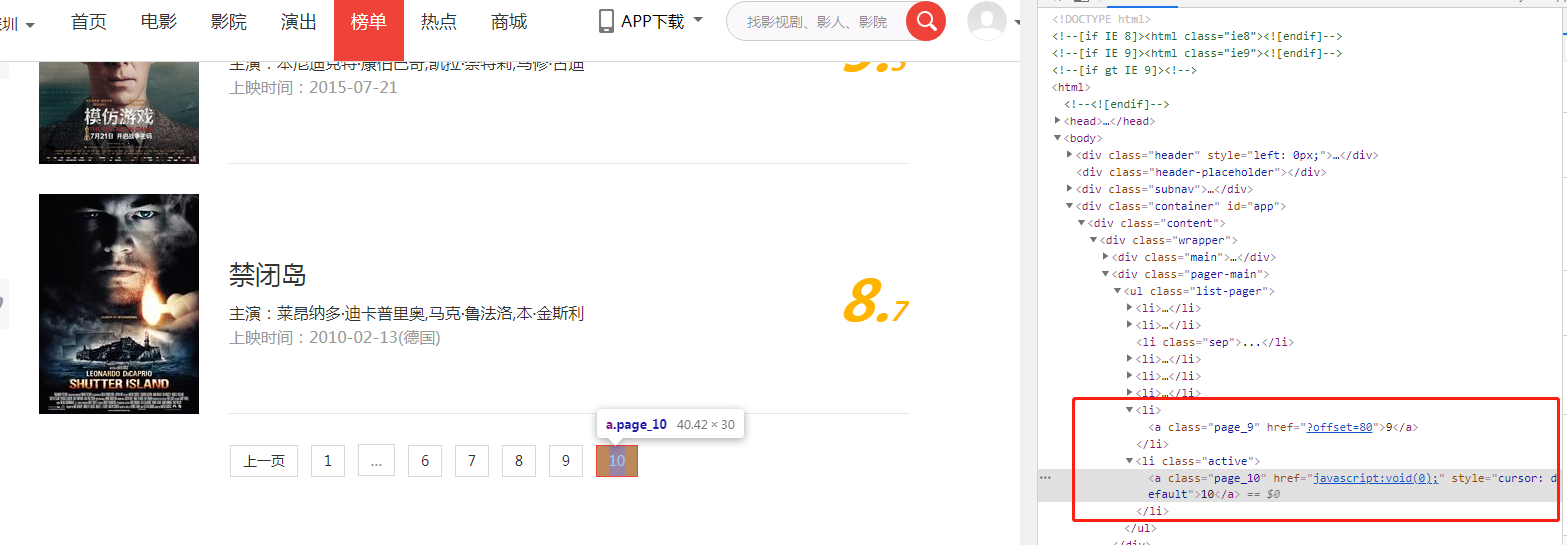Click the 禁闭岛 score 8.7
Image resolution: width=1567 pixels, height=545 pixels.
pos(875,302)
